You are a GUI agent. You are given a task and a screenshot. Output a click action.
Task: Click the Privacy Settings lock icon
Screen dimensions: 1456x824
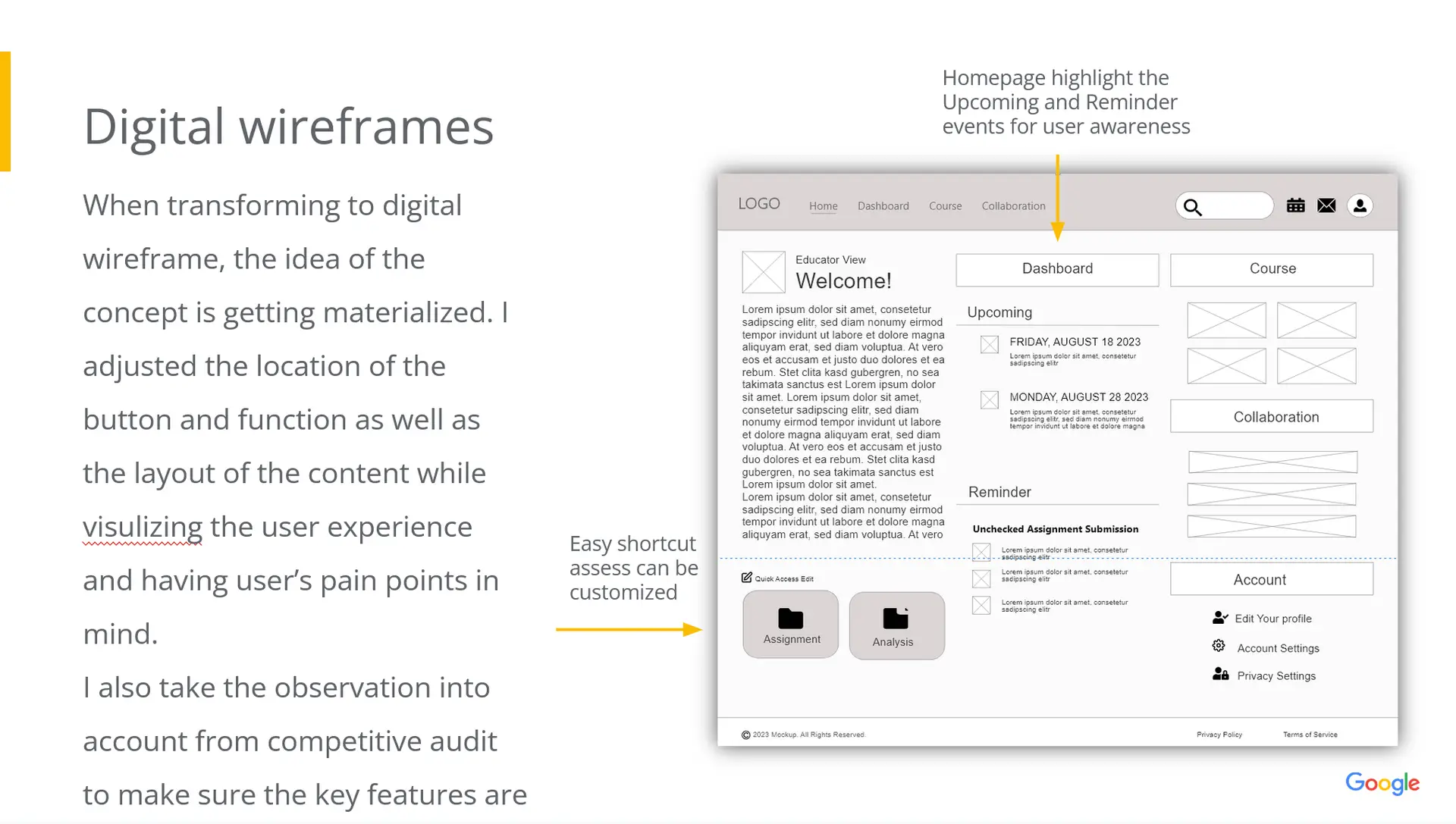click(x=1220, y=674)
